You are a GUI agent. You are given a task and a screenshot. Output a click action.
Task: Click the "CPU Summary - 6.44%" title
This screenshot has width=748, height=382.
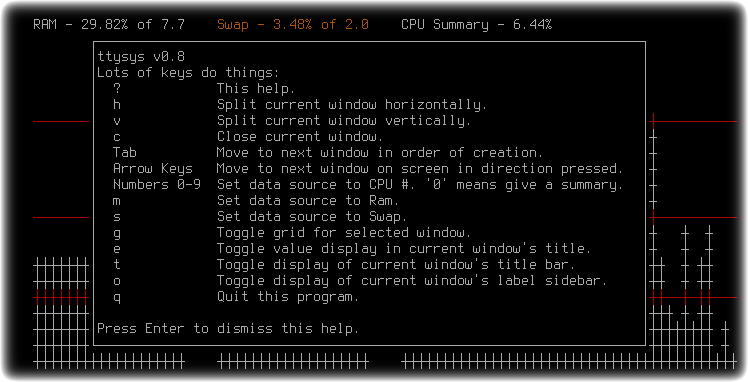(x=477, y=25)
